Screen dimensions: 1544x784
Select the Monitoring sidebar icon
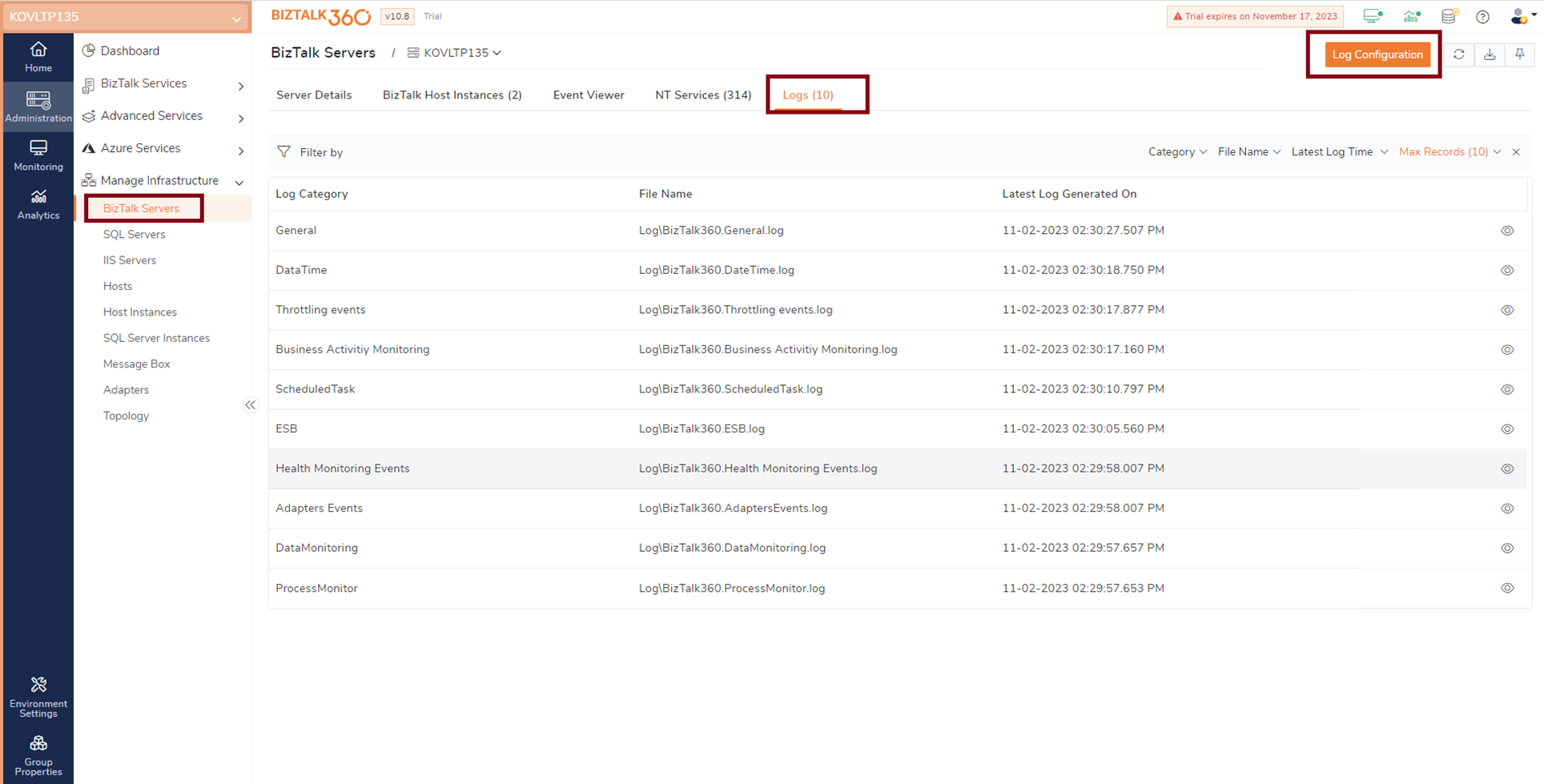pos(38,154)
